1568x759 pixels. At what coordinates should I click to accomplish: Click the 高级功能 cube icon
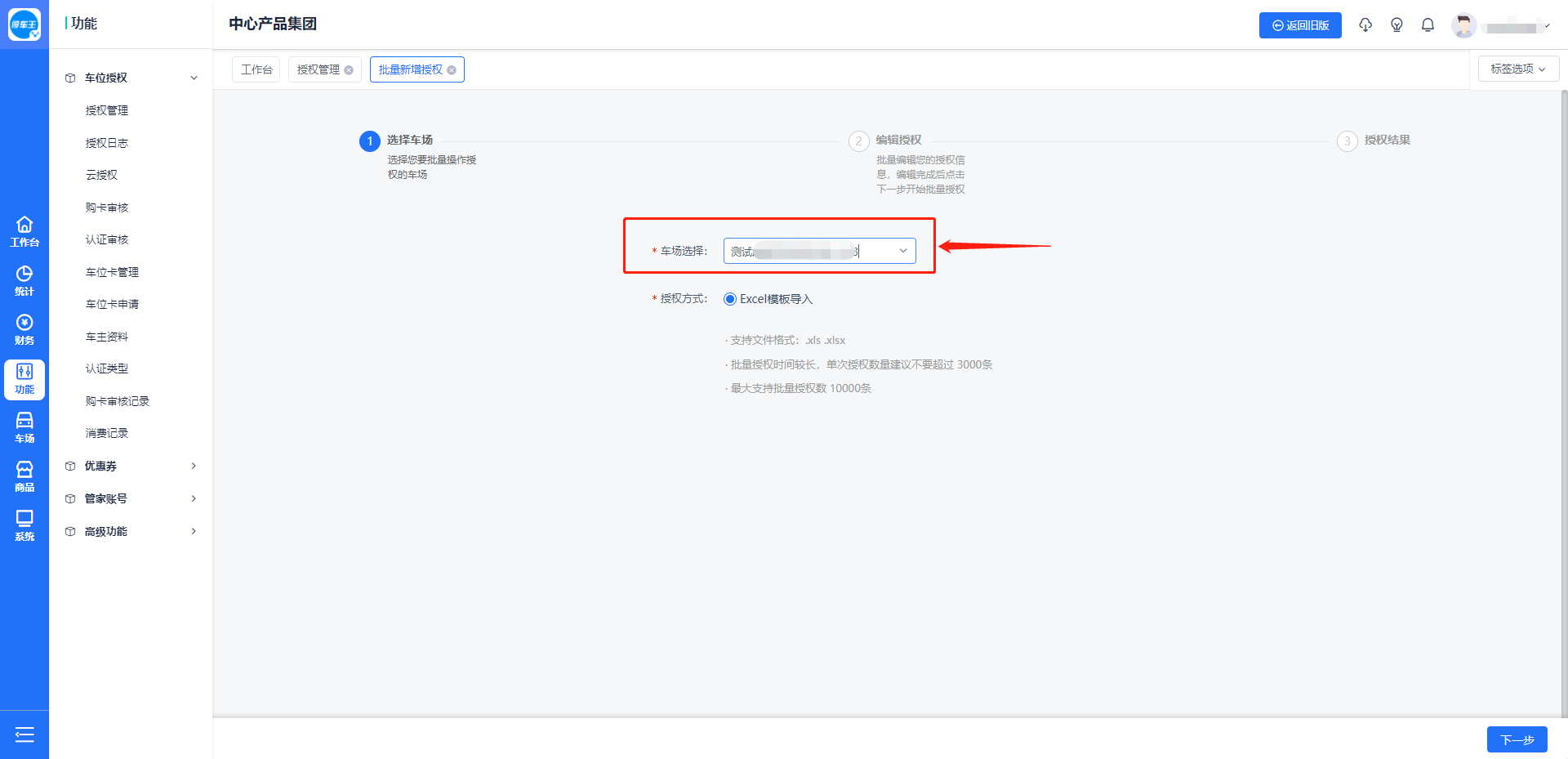[70, 532]
